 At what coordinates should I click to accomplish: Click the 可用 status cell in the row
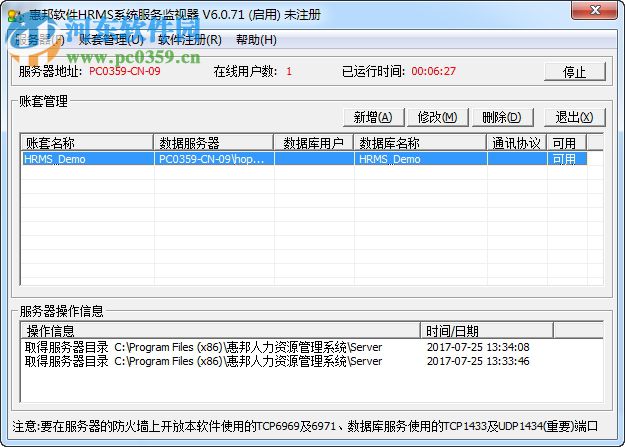(567, 159)
